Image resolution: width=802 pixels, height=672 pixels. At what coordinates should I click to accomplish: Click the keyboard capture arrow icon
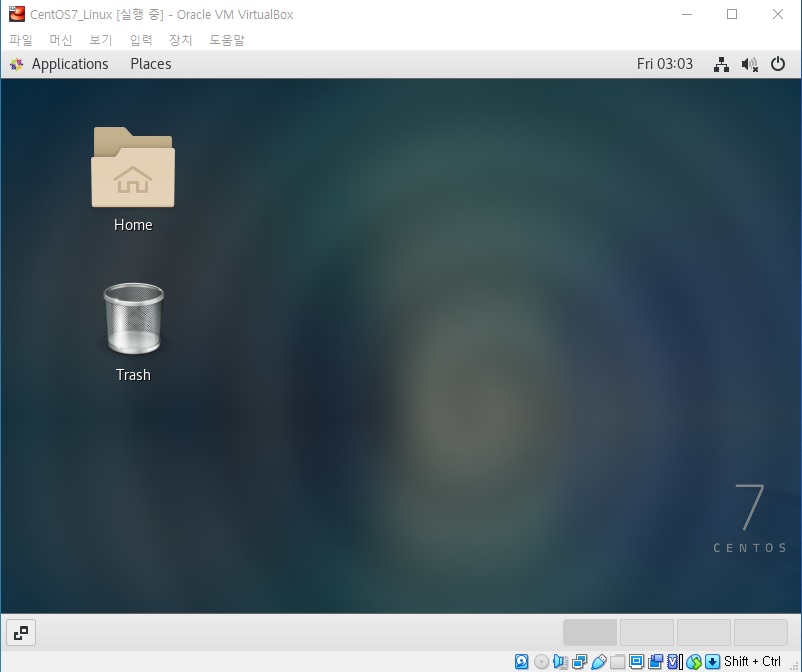pos(712,662)
